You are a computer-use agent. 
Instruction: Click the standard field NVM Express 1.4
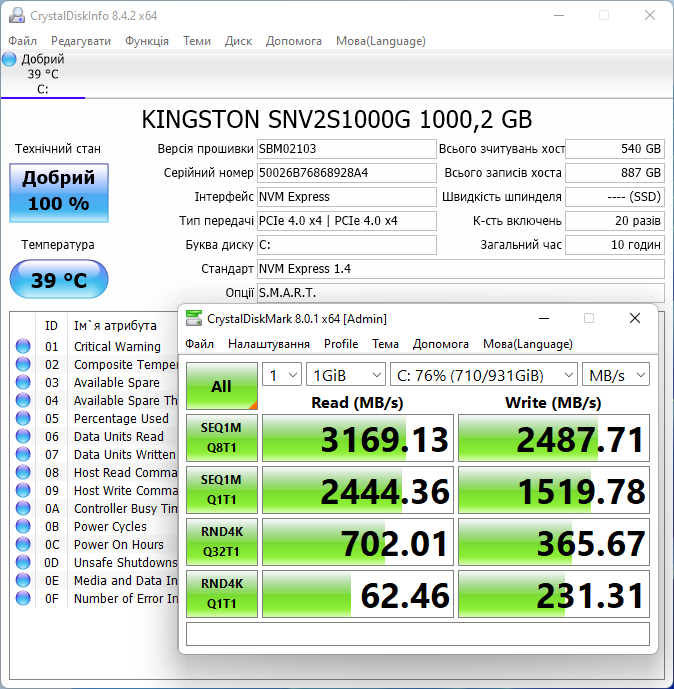point(460,268)
